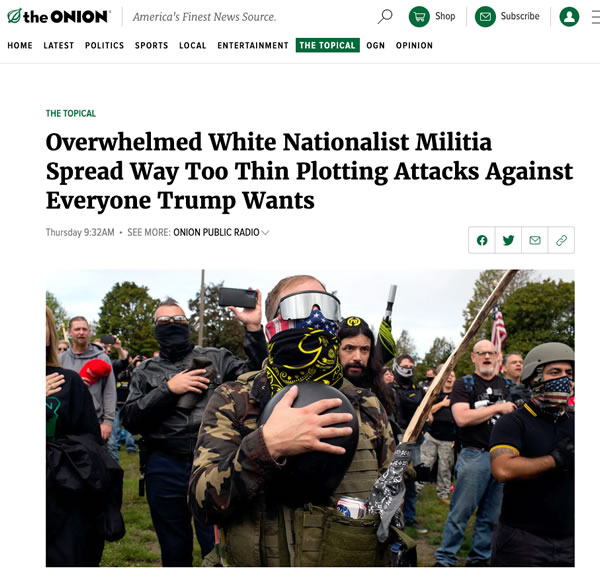This screenshot has width=600, height=578.
Task: Share article on Twitter
Action: click(508, 240)
